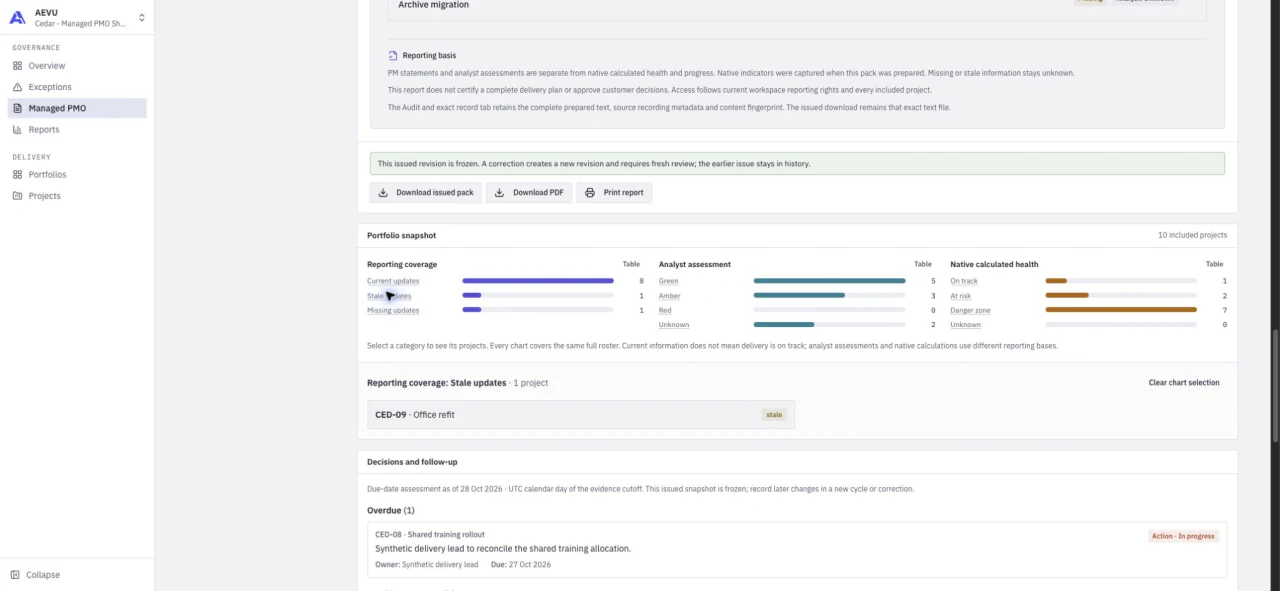Select the Green assessment category
The image size is (1280, 591).
pos(668,281)
